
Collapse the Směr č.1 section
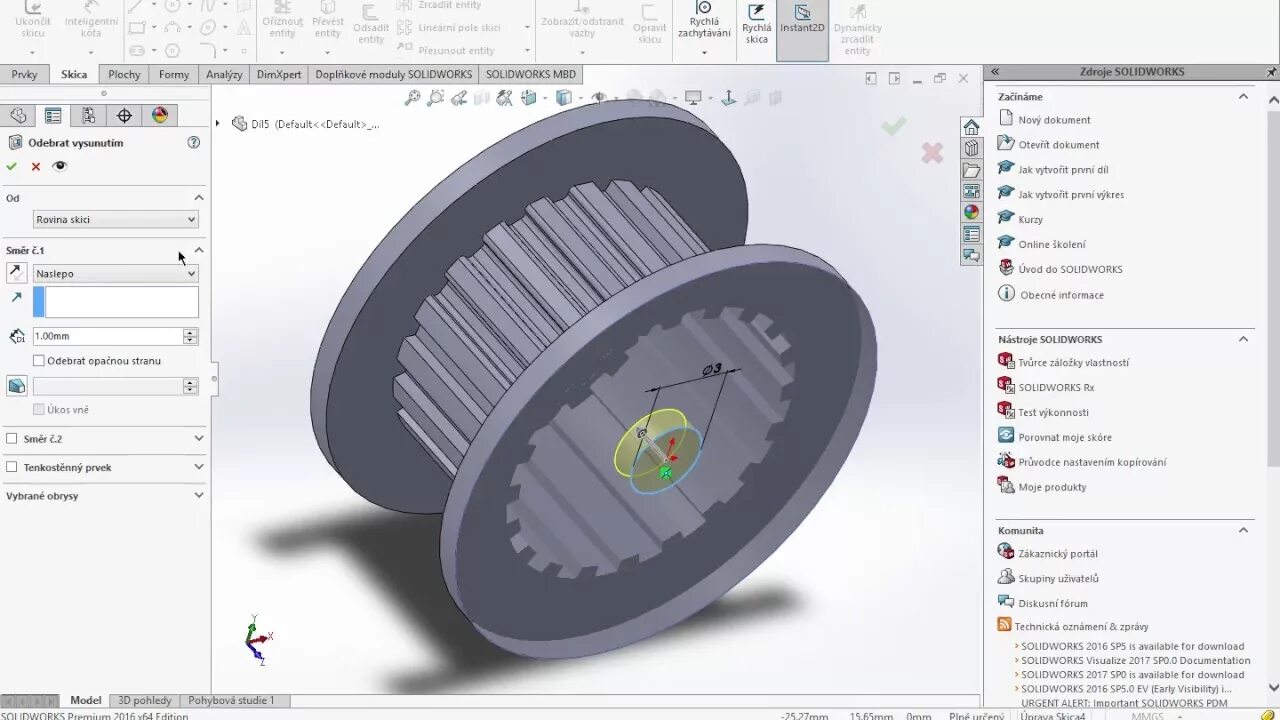tap(198, 250)
